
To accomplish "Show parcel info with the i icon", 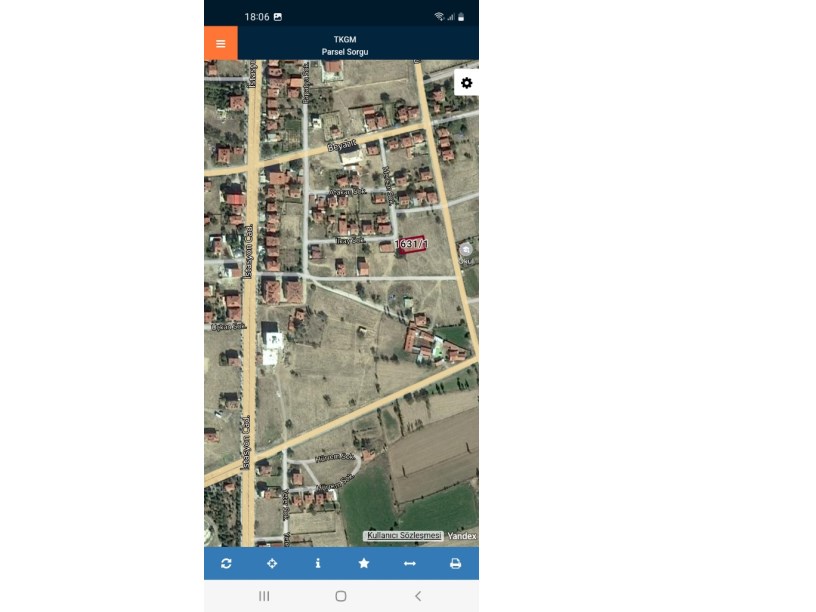I will [318, 563].
